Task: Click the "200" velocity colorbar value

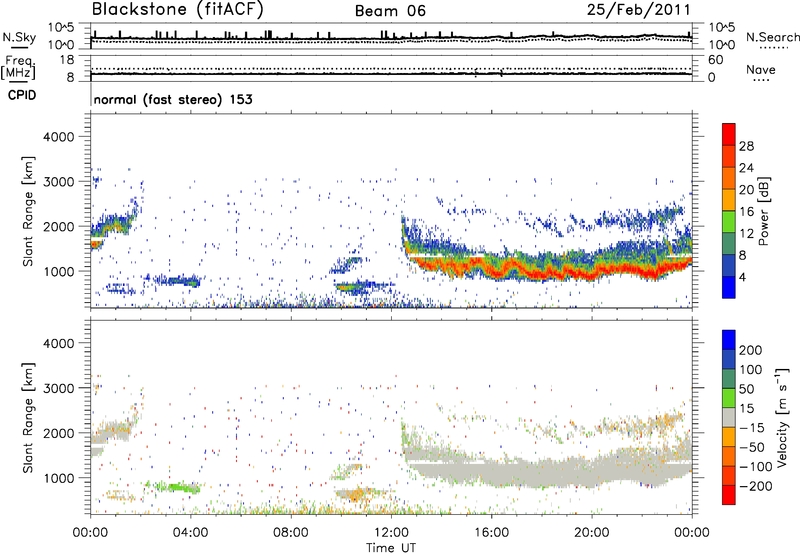Action: tap(750, 350)
